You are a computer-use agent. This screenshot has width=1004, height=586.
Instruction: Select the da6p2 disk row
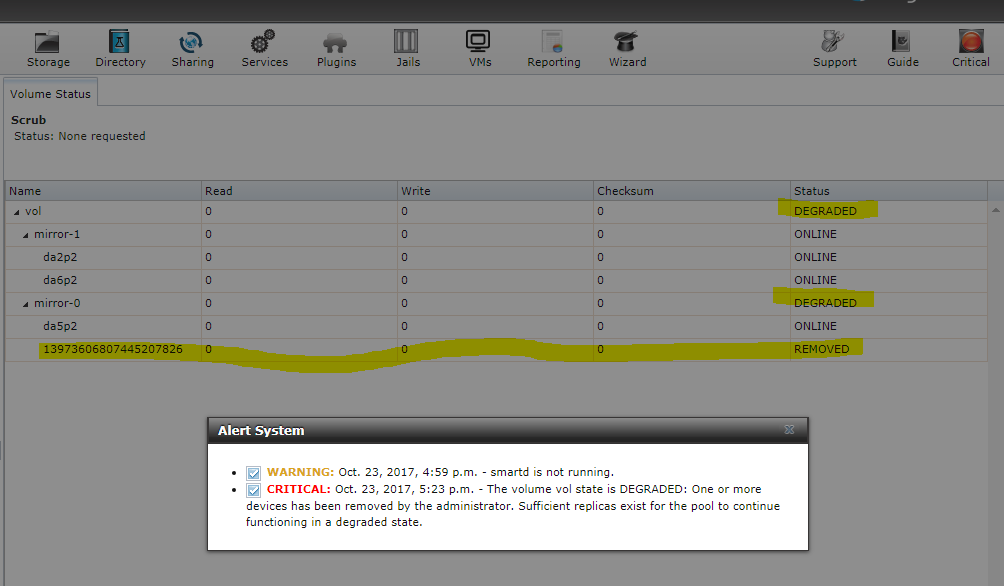pos(496,281)
